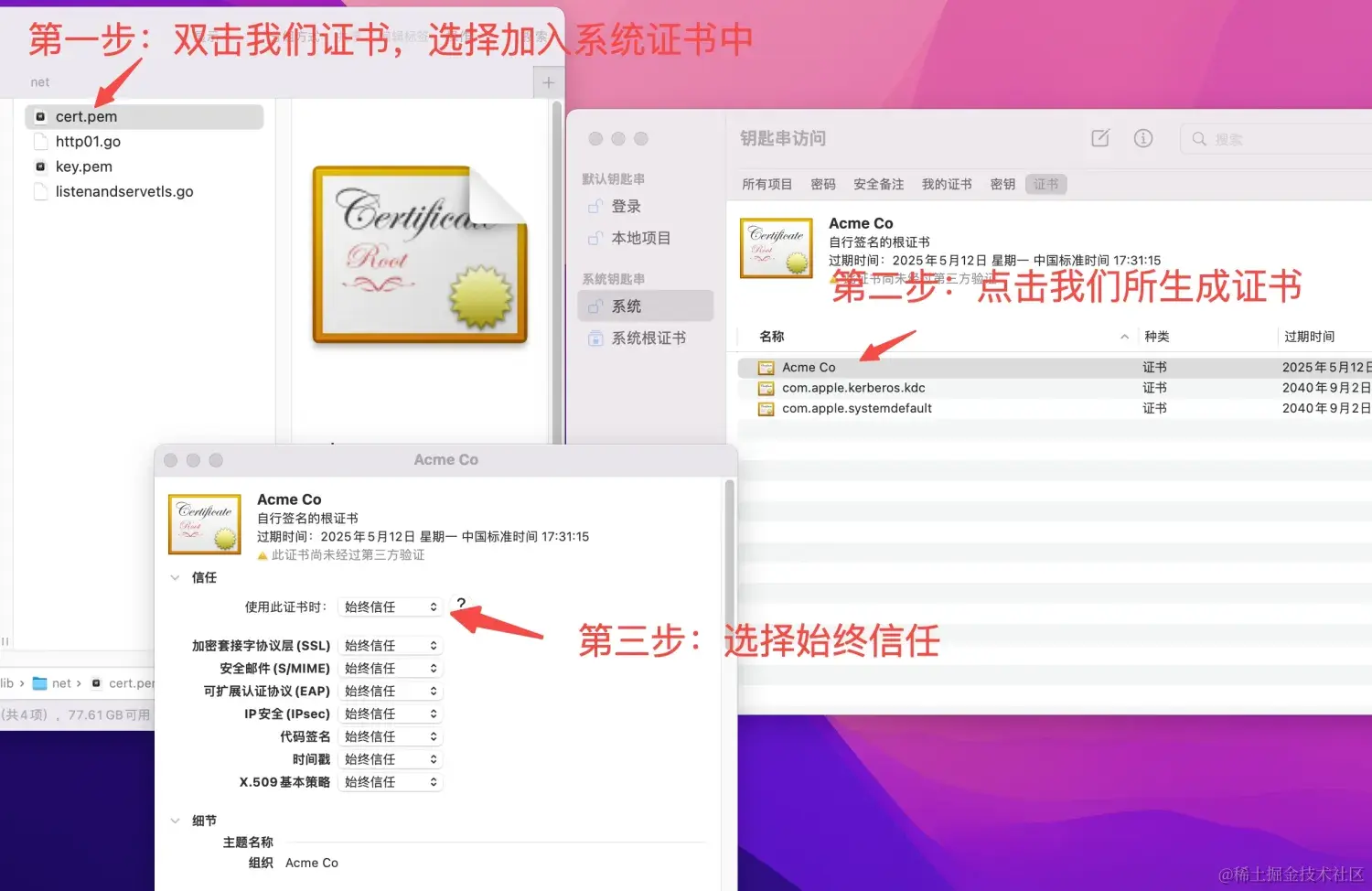Viewport: 1372px width, 891px height.
Task: Click the net folder in Finder path bar
Action: tap(52, 683)
